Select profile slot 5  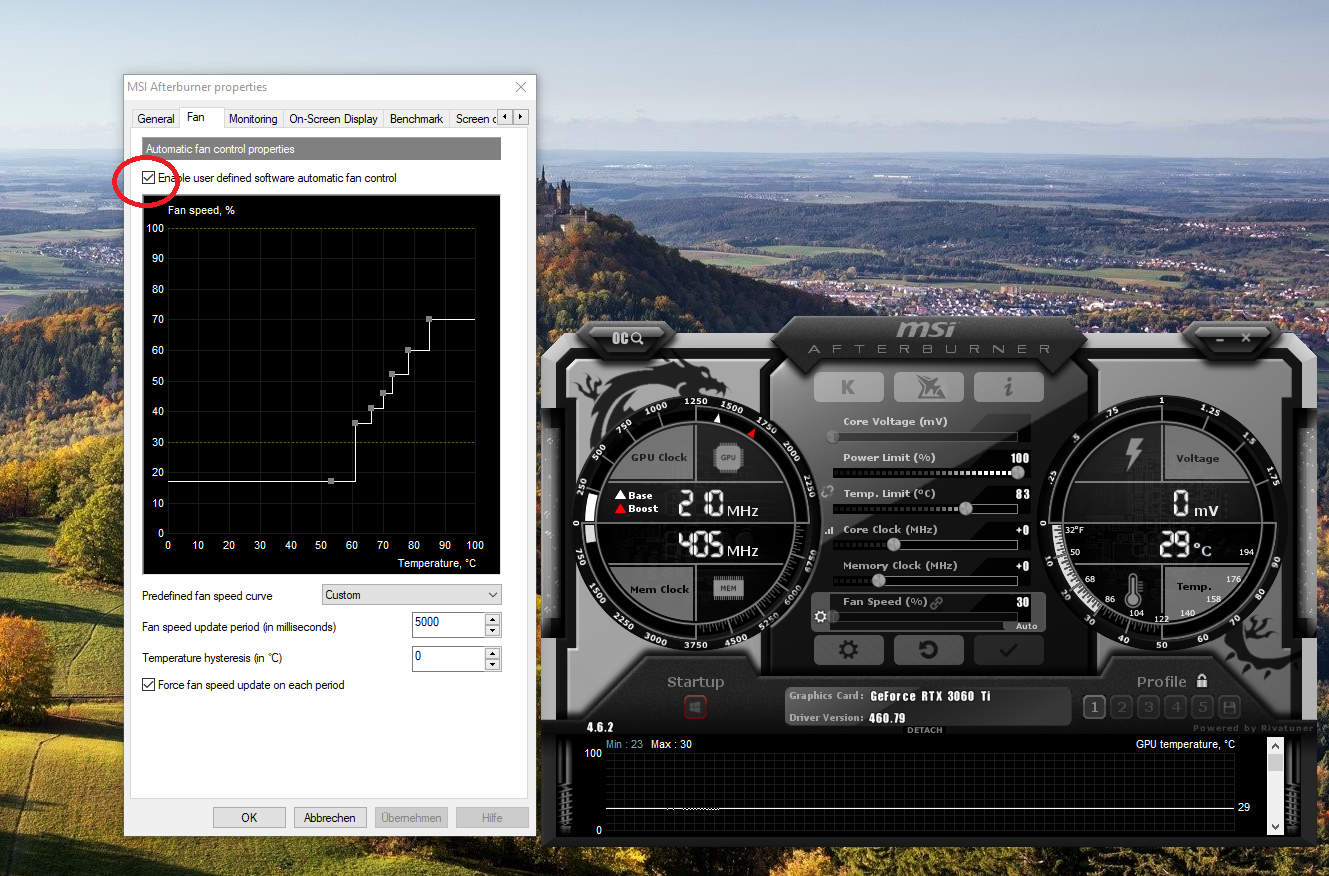coord(1203,708)
